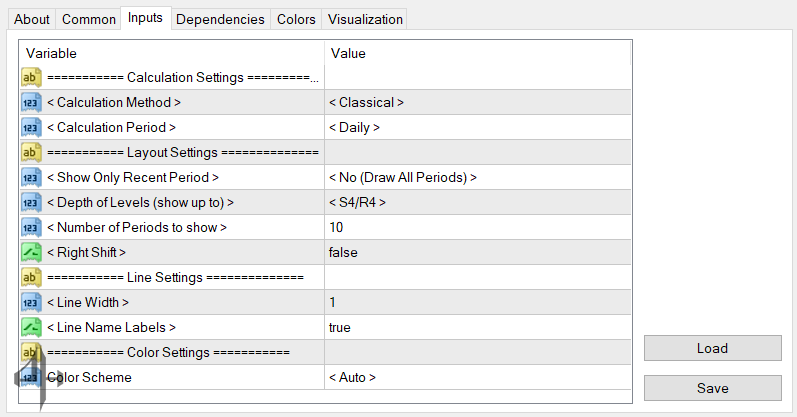The height and width of the screenshot is (417, 797).
Task: Open the Visualization tab
Action: [365, 19]
